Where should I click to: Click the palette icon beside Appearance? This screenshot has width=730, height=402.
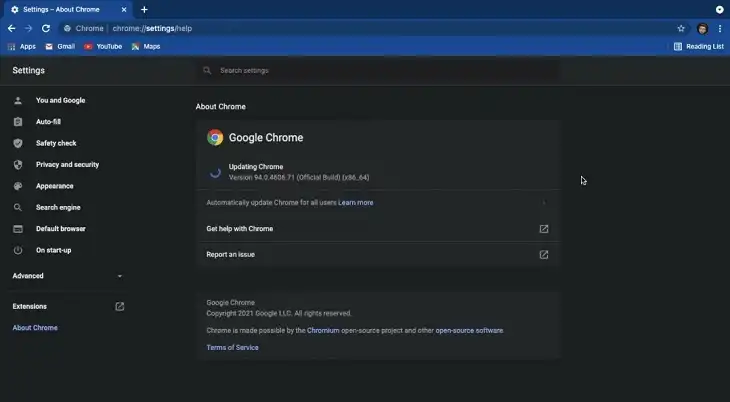18,186
